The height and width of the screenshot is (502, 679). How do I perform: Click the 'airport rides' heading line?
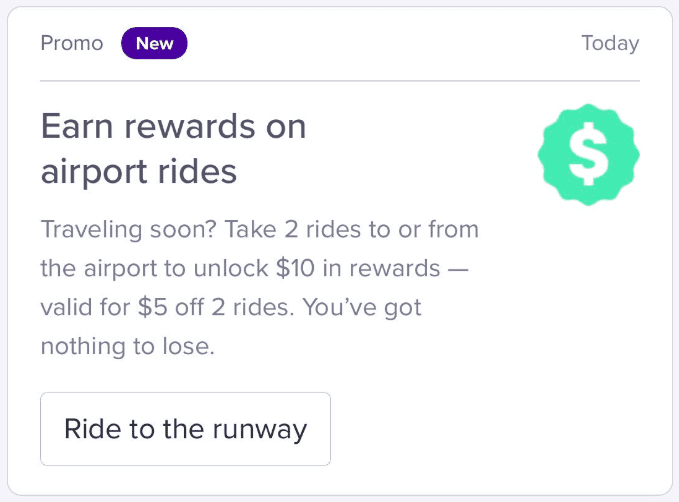point(139,172)
